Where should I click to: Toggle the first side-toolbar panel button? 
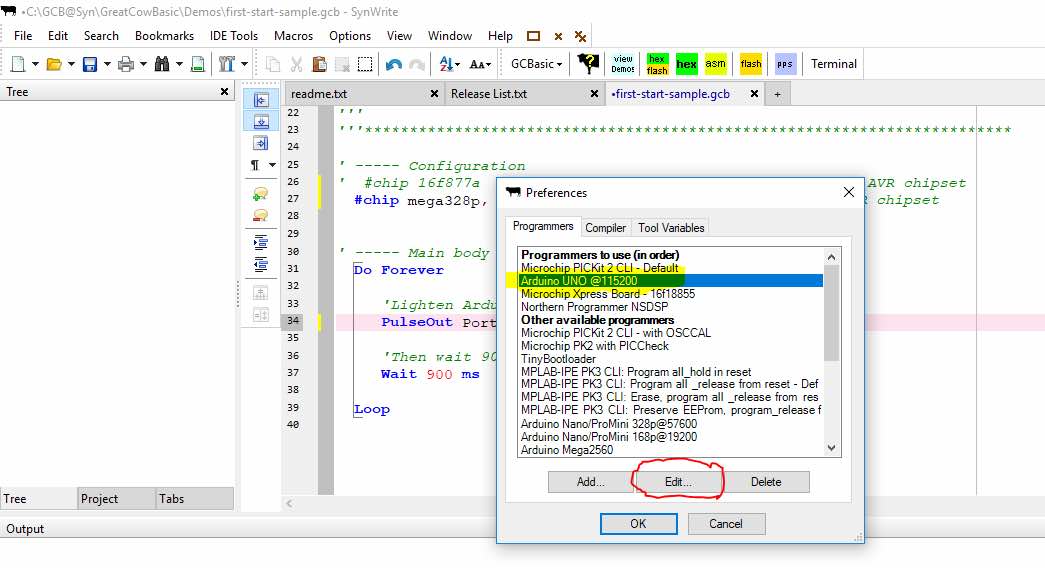coord(261,99)
